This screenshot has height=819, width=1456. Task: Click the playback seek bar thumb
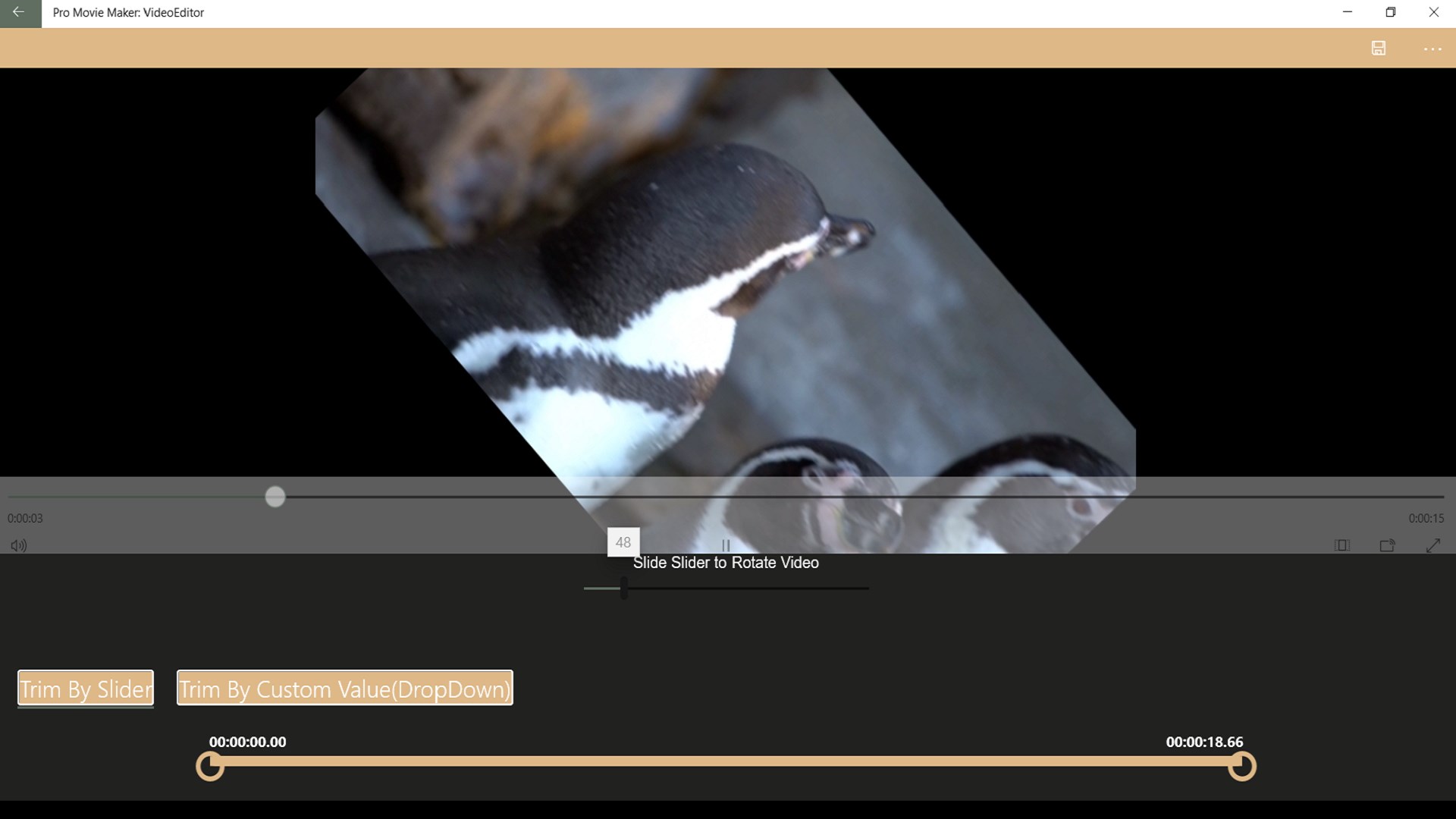coord(275,497)
